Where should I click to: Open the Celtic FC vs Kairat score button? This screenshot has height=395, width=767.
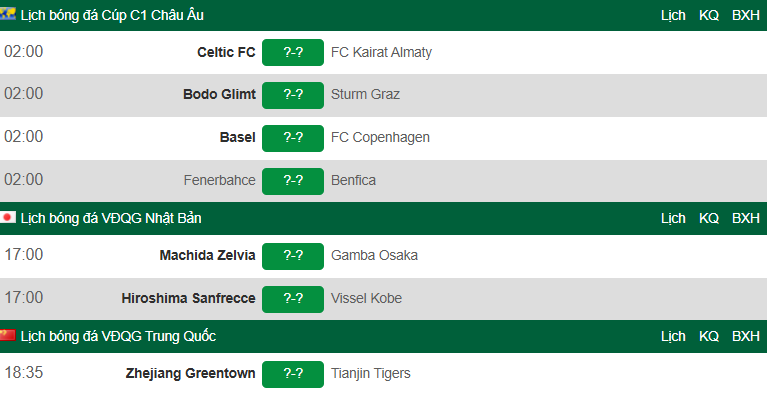(293, 52)
